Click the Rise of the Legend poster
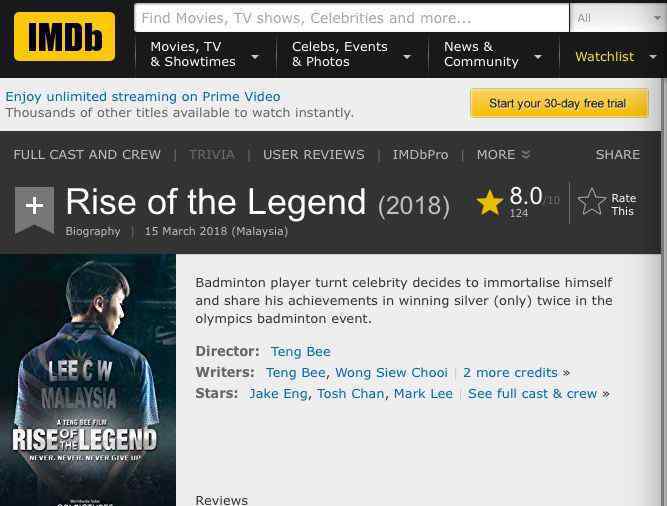This screenshot has width=667, height=506. (88, 380)
